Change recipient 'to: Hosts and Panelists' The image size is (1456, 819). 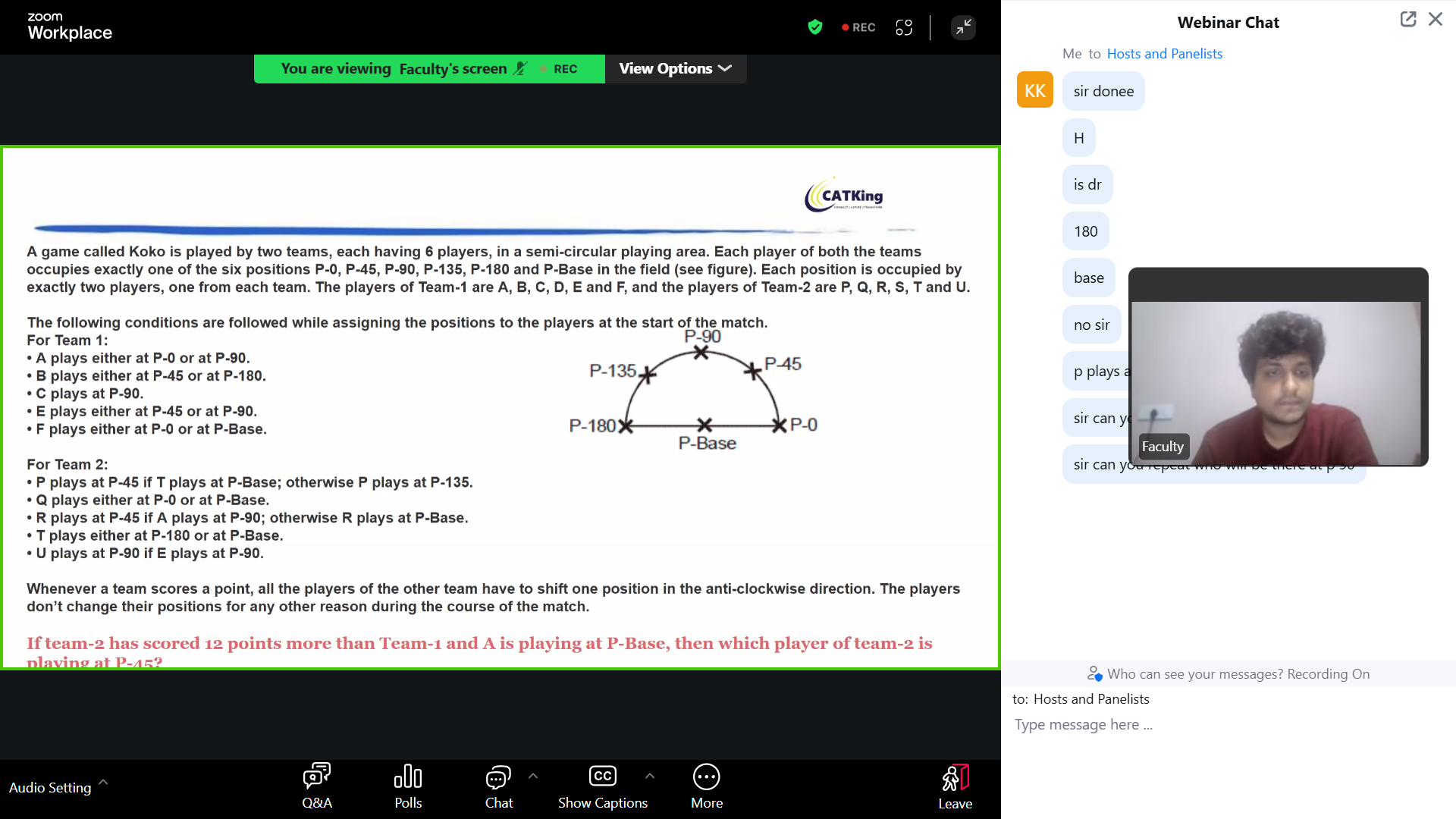tap(1081, 699)
